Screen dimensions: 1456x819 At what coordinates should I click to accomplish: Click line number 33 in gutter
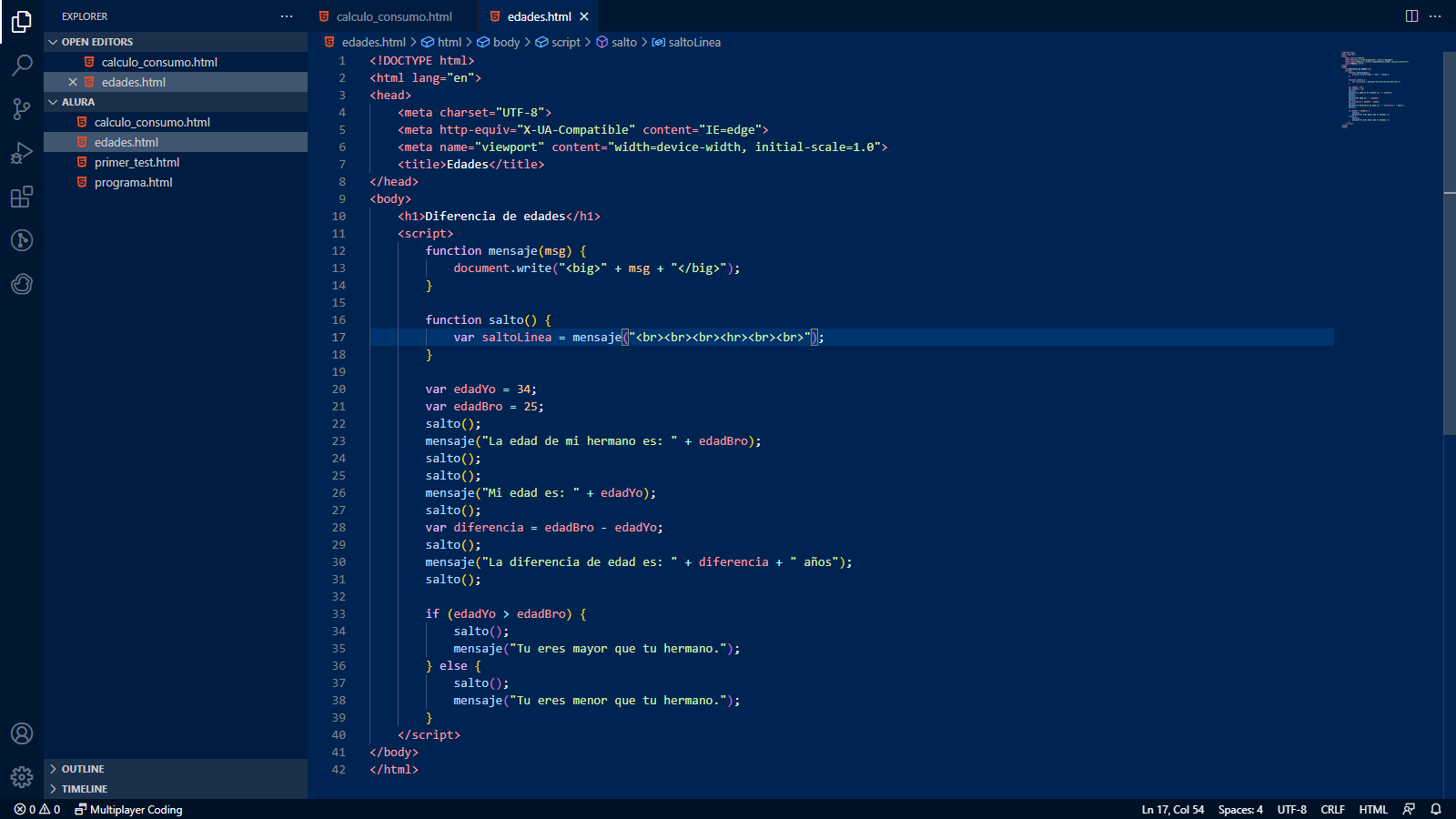(339, 613)
